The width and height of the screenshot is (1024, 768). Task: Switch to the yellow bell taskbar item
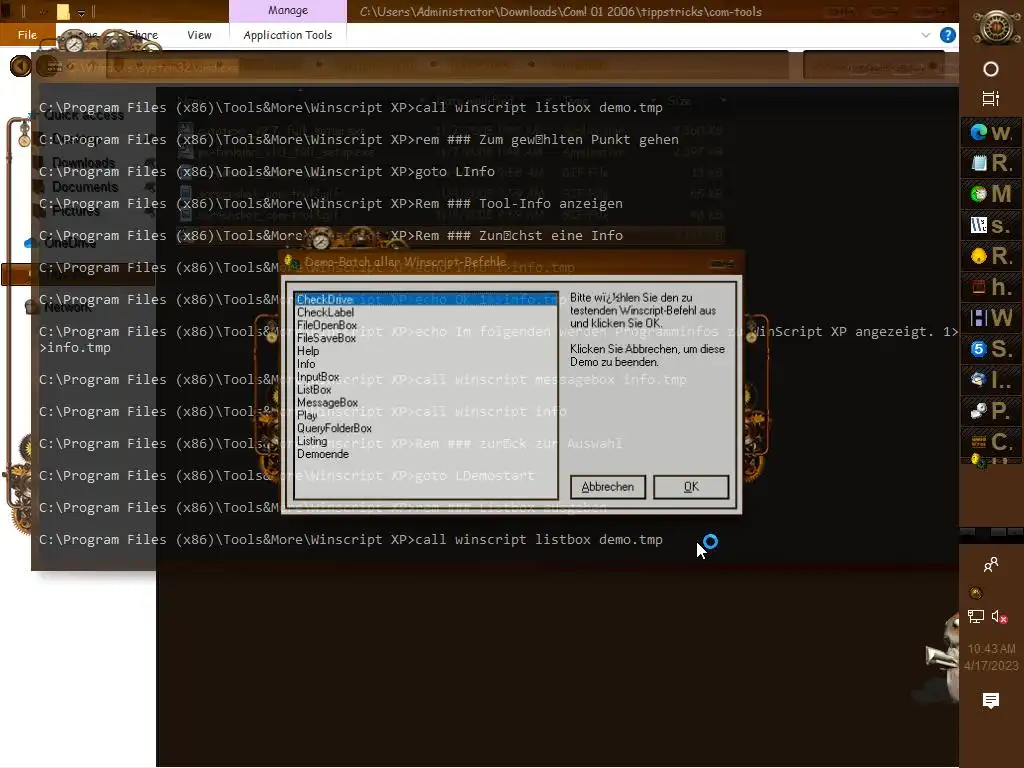point(991,256)
